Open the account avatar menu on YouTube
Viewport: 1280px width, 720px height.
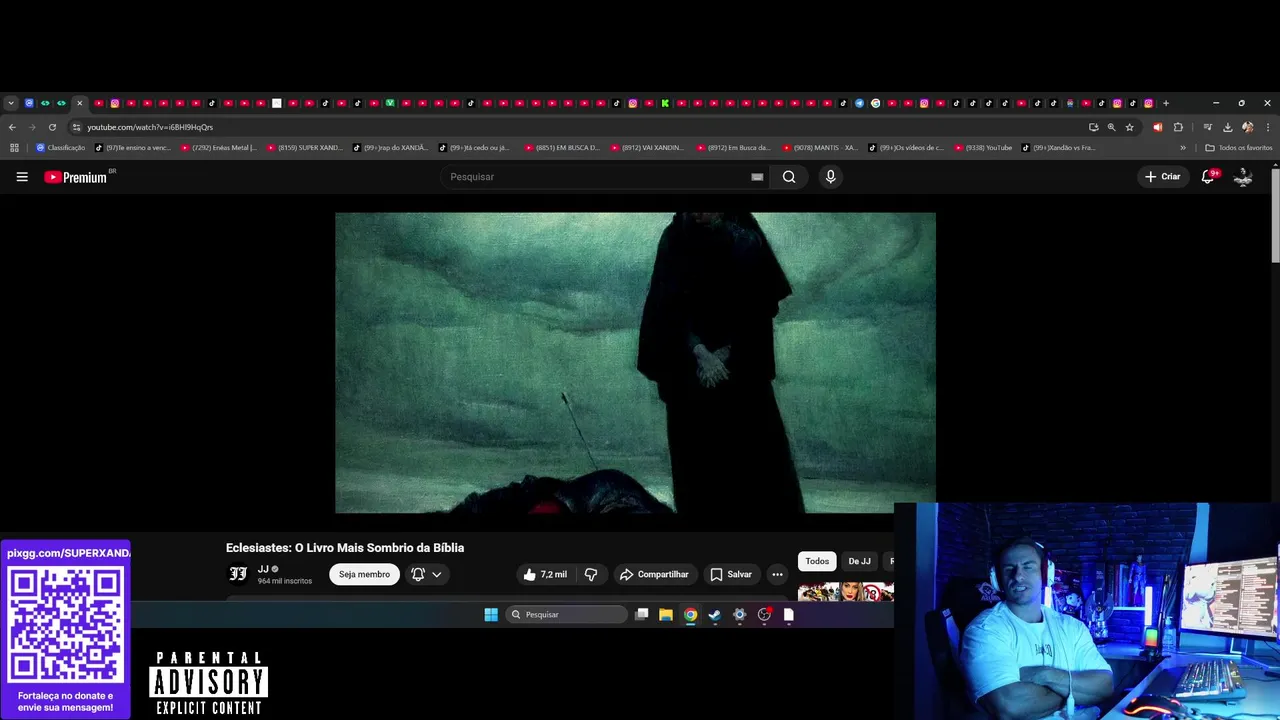(1243, 177)
